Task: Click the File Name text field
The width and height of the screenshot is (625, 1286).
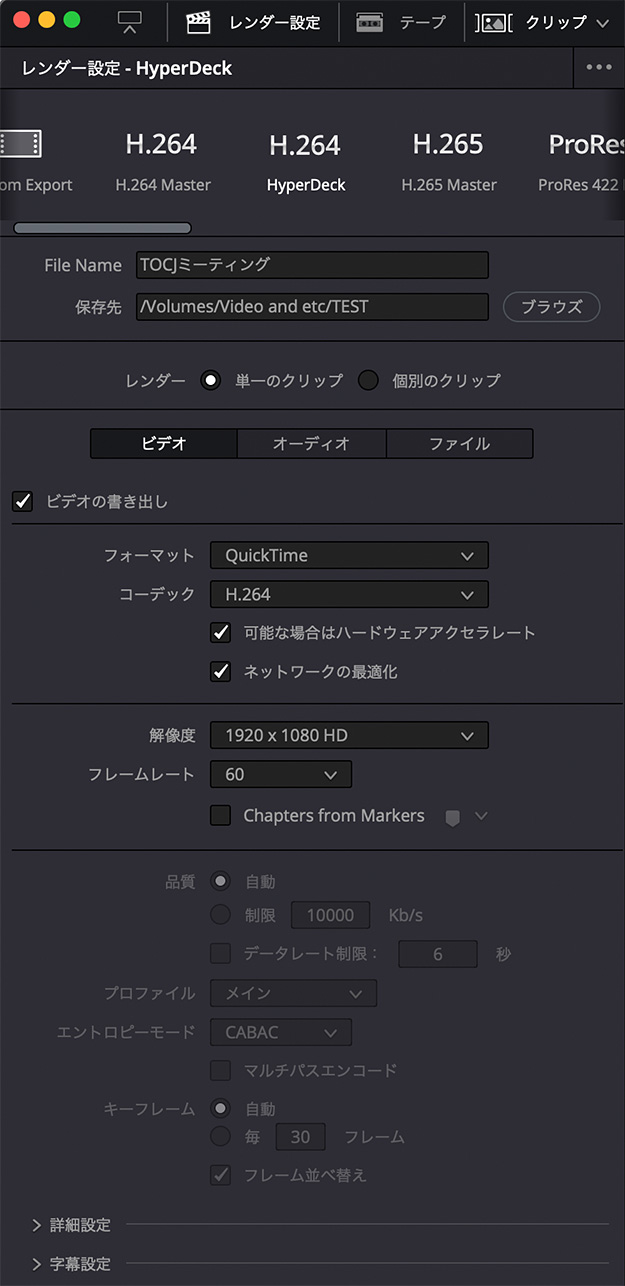Action: 312,265
